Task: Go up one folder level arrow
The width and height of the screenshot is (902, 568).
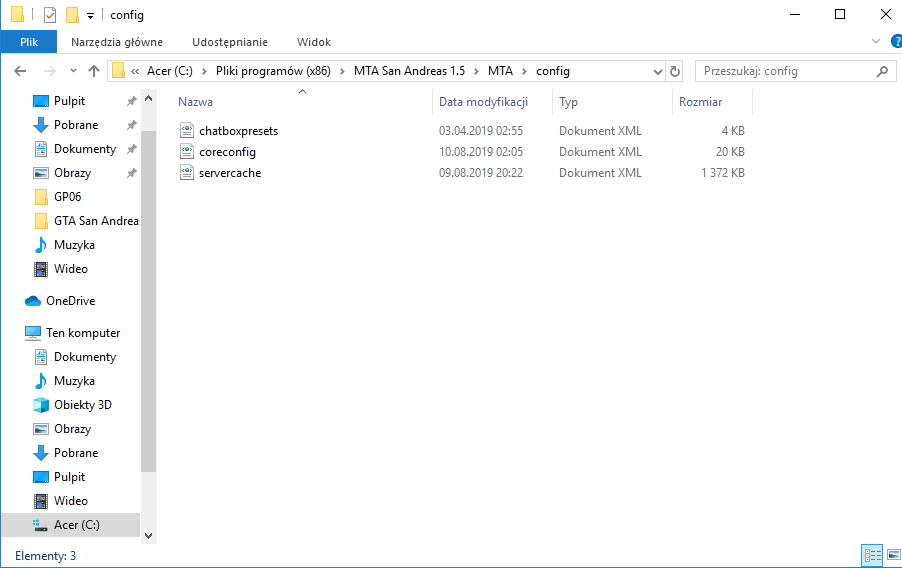Action: (94, 71)
